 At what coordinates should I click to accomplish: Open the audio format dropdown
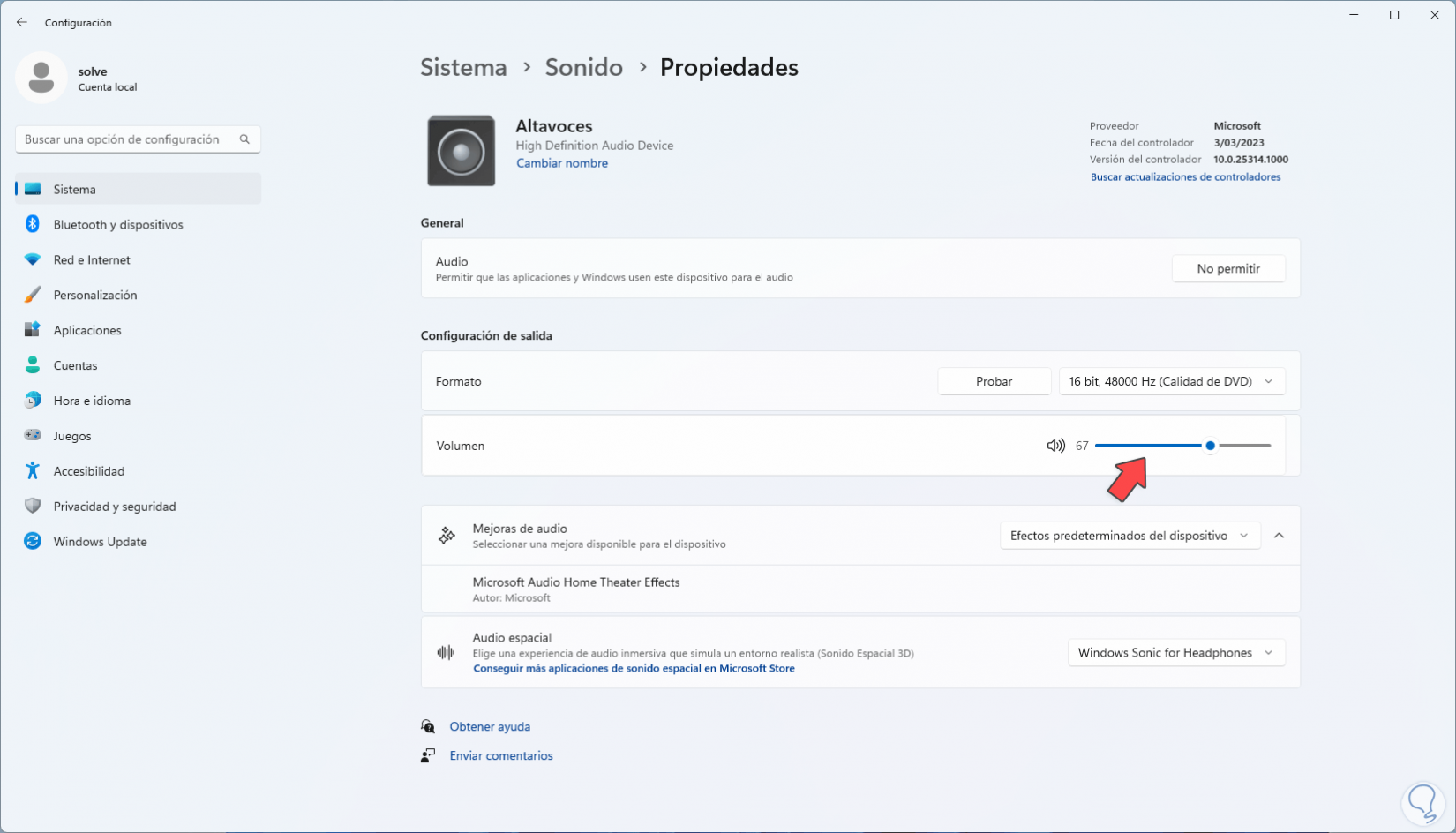click(x=1171, y=381)
